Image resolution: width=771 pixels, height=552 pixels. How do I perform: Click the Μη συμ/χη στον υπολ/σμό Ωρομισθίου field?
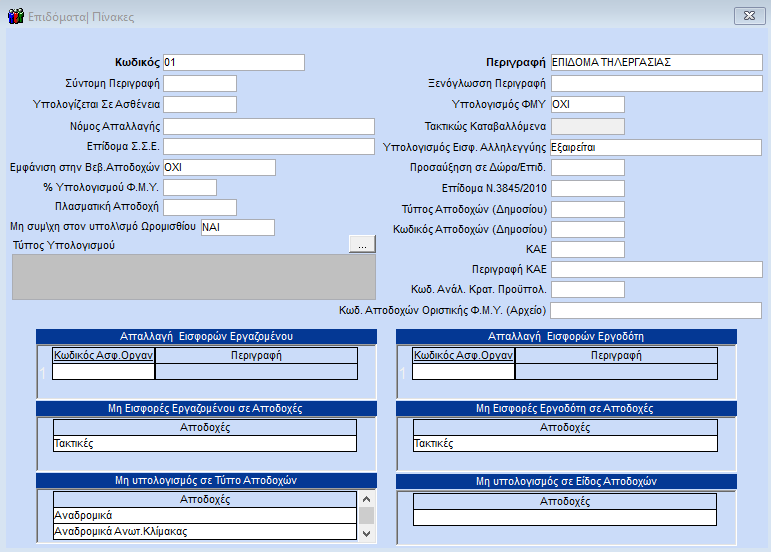(x=237, y=228)
